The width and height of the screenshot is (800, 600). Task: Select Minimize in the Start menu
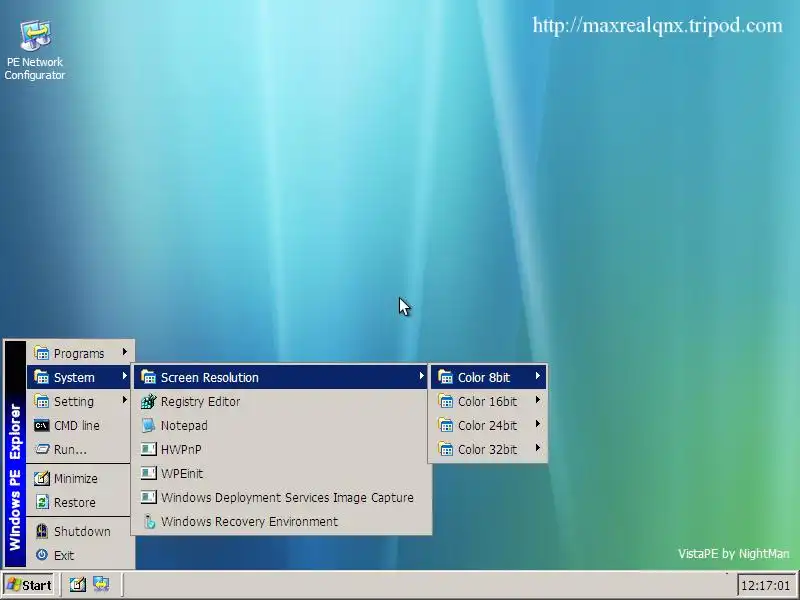coord(80,478)
